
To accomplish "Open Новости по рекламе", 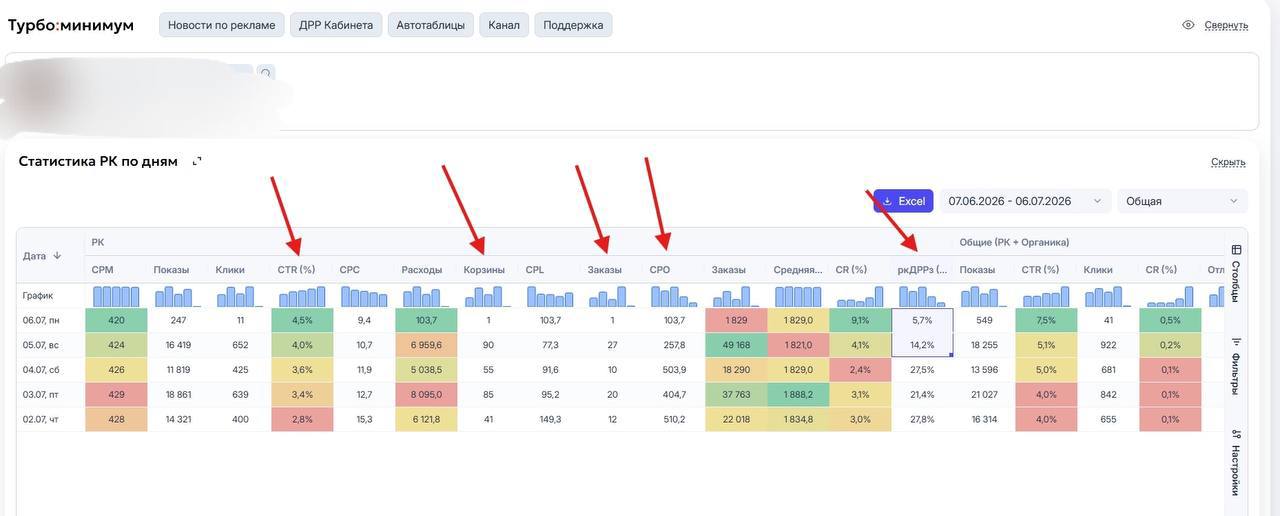I will coord(222,25).
